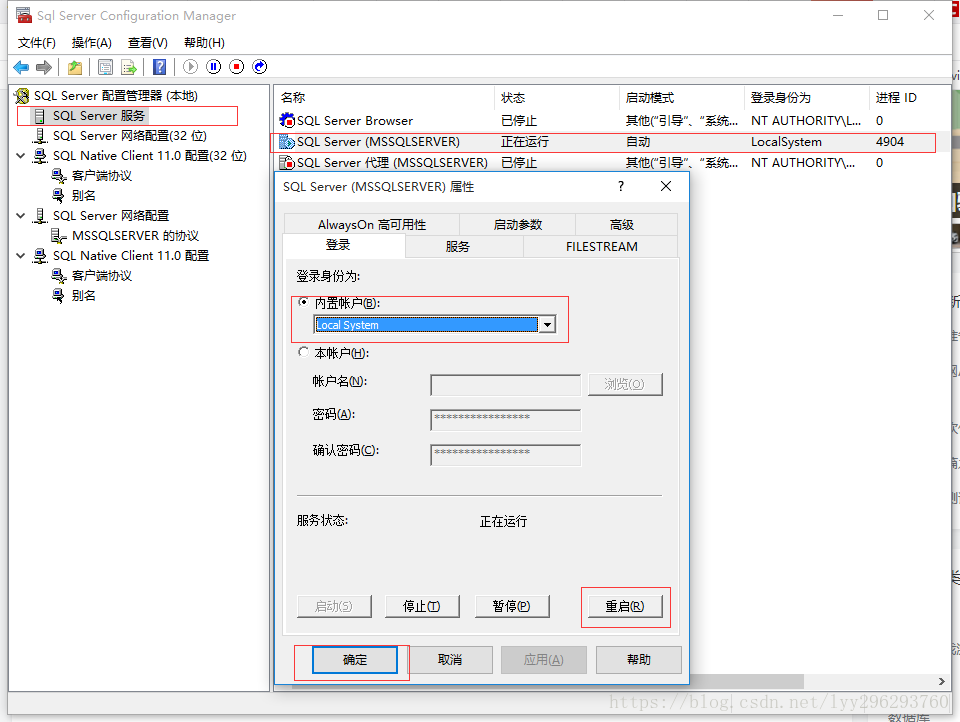The image size is (960, 722).
Task: Click the 重启(R) button
Action: click(625, 606)
